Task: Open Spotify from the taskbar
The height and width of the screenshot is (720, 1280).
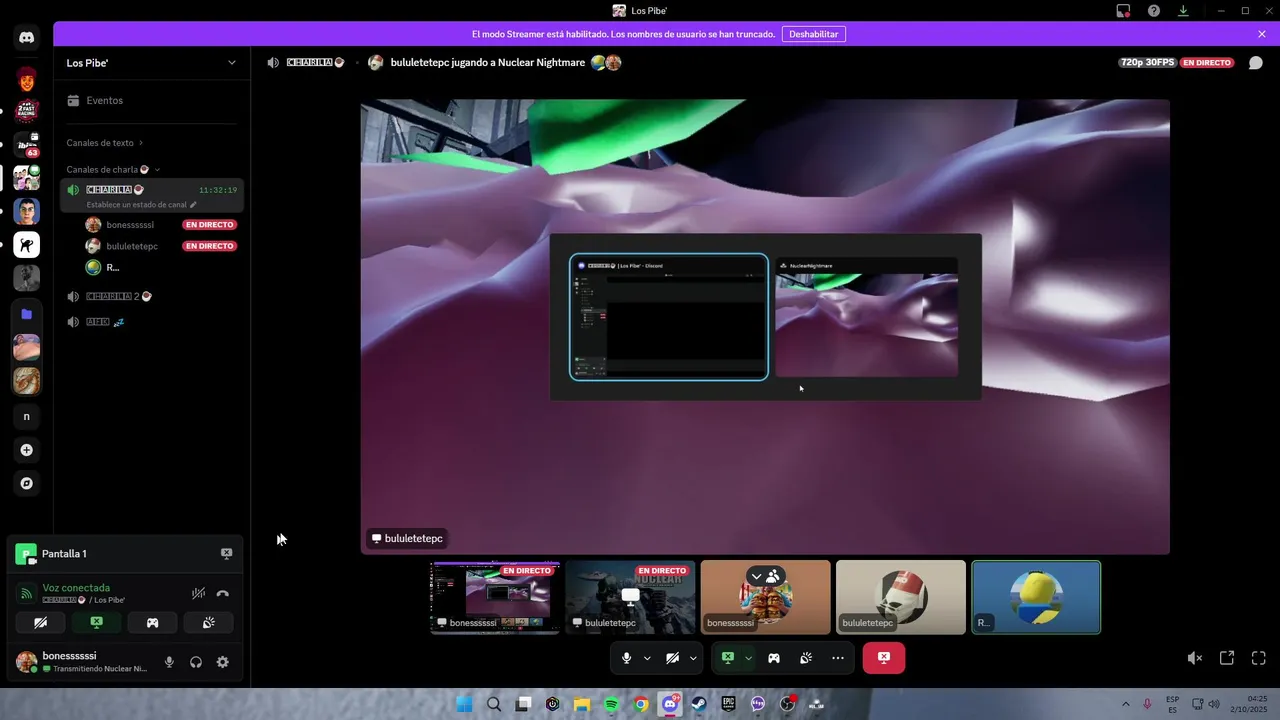Action: coord(611,704)
